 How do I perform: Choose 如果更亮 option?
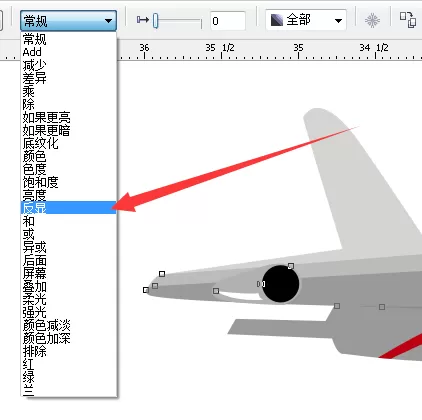coord(69,117)
